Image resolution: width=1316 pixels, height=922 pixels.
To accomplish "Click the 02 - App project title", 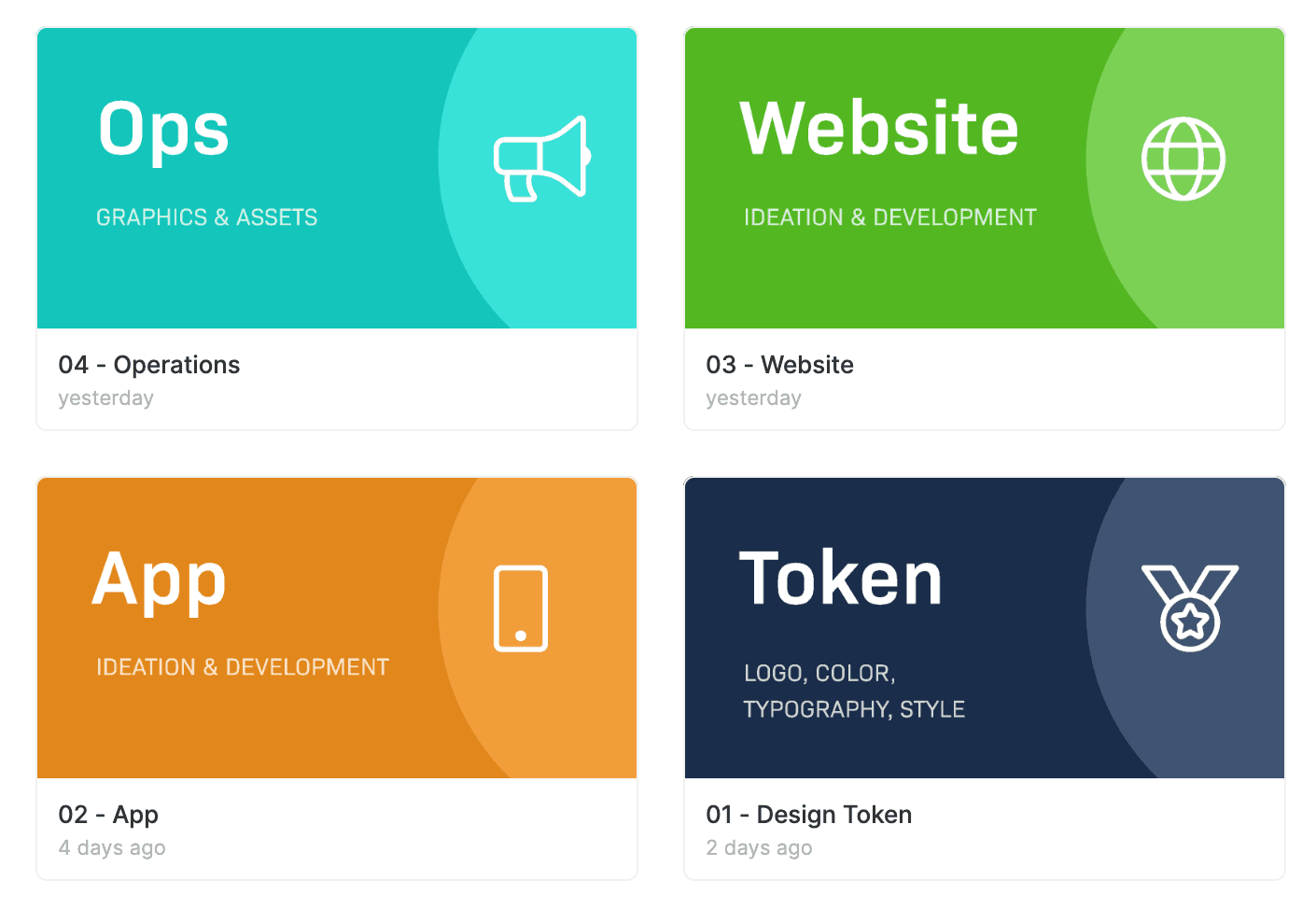I will tap(108, 815).
